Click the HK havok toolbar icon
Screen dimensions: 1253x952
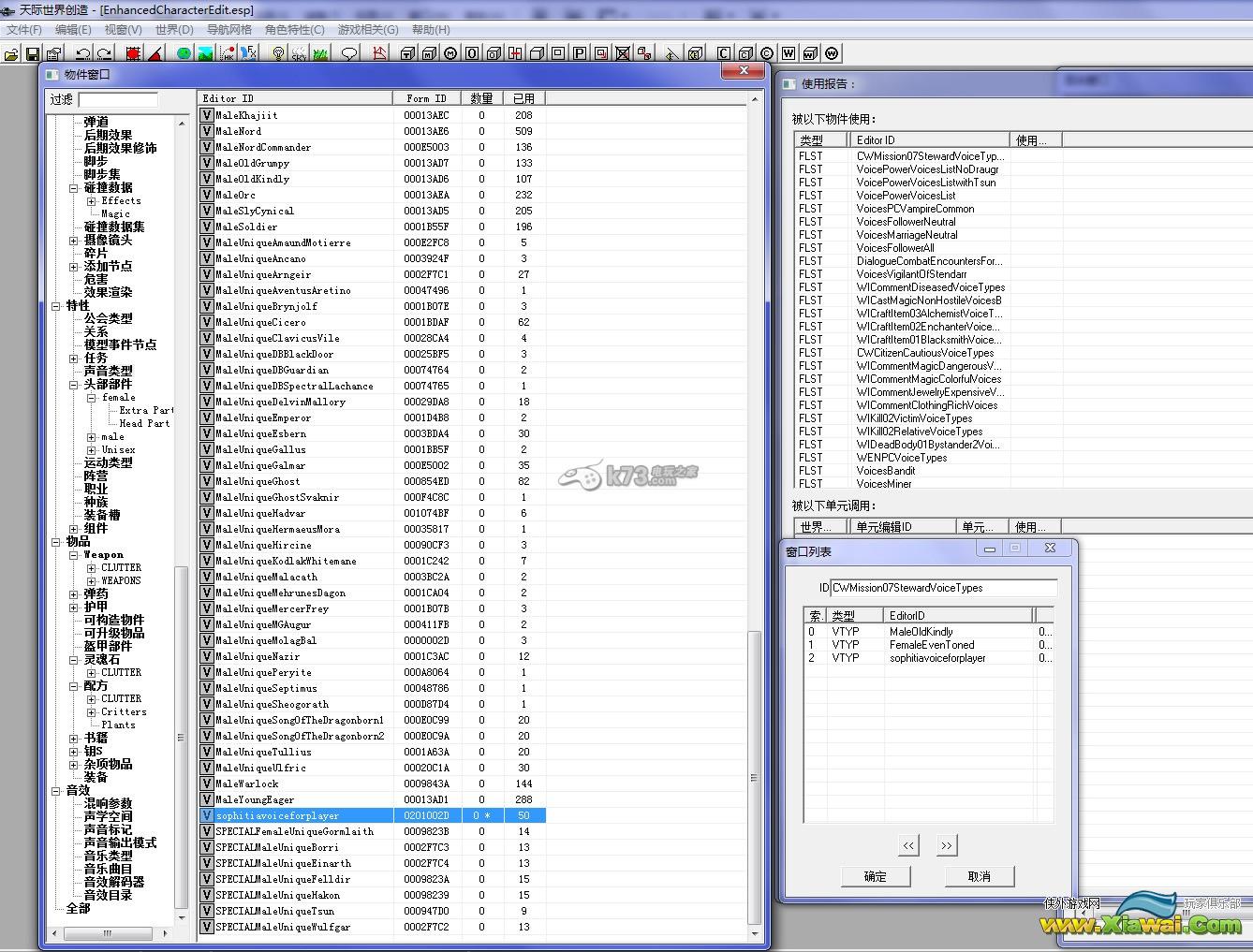[228, 53]
